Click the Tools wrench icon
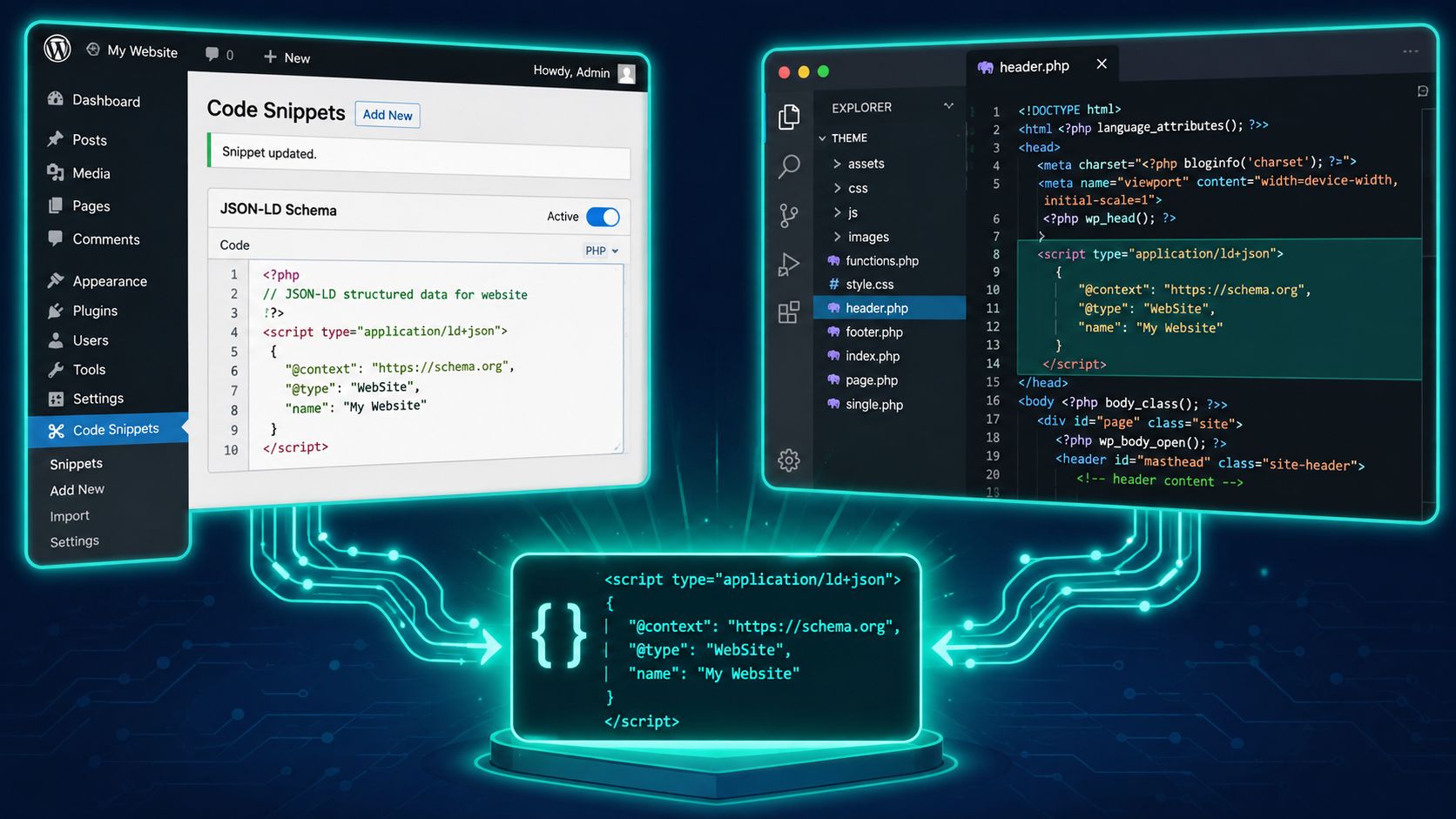This screenshot has height=819, width=1456. pos(56,370)
